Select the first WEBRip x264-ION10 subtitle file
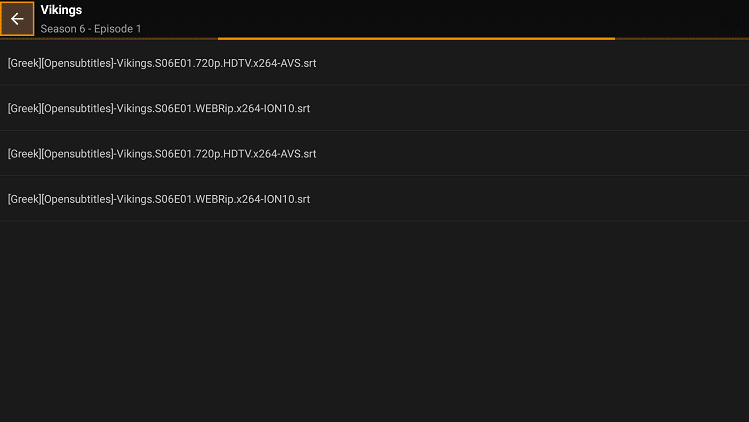 tap(159, 108)
